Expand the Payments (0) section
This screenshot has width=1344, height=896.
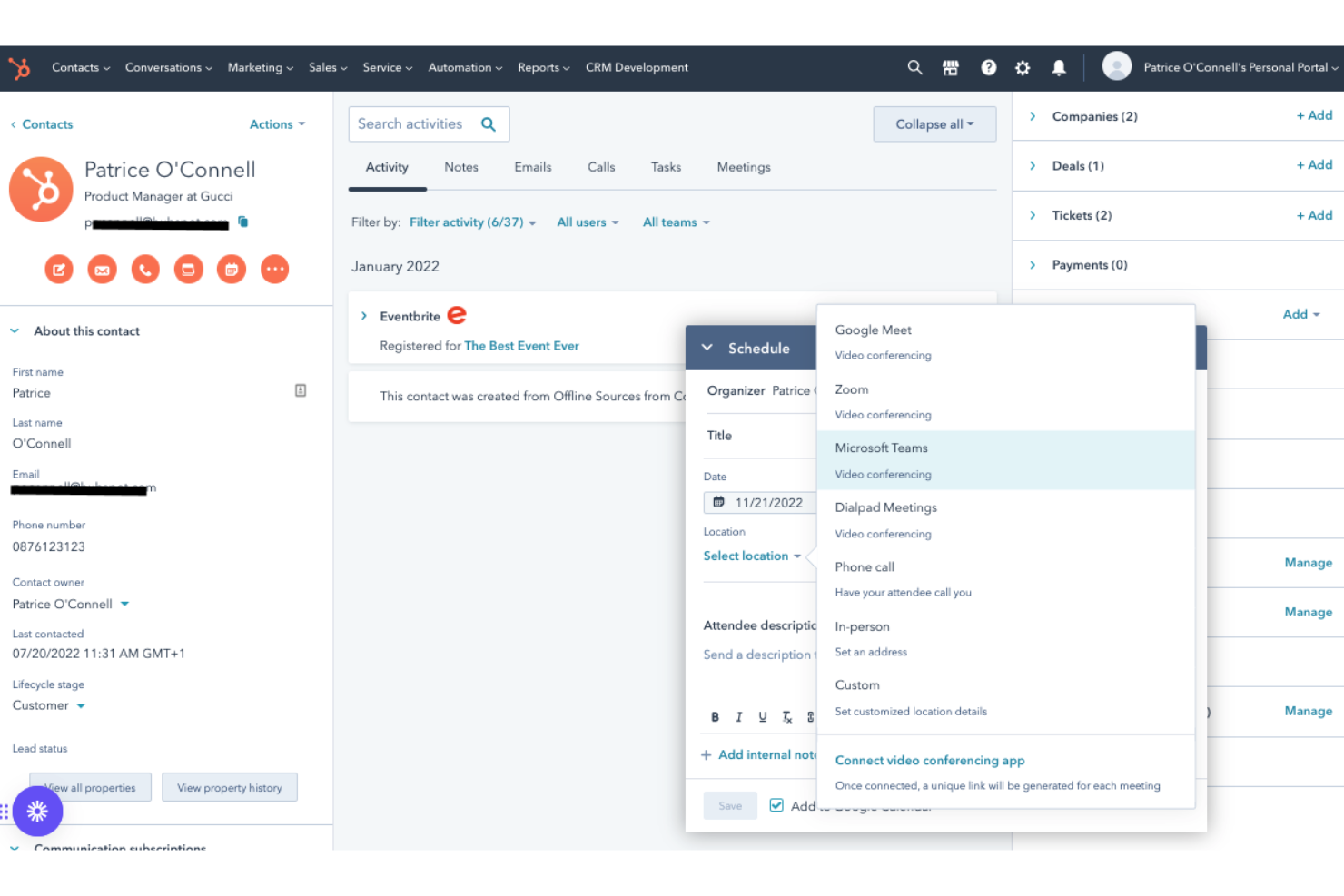point(1033,265)
